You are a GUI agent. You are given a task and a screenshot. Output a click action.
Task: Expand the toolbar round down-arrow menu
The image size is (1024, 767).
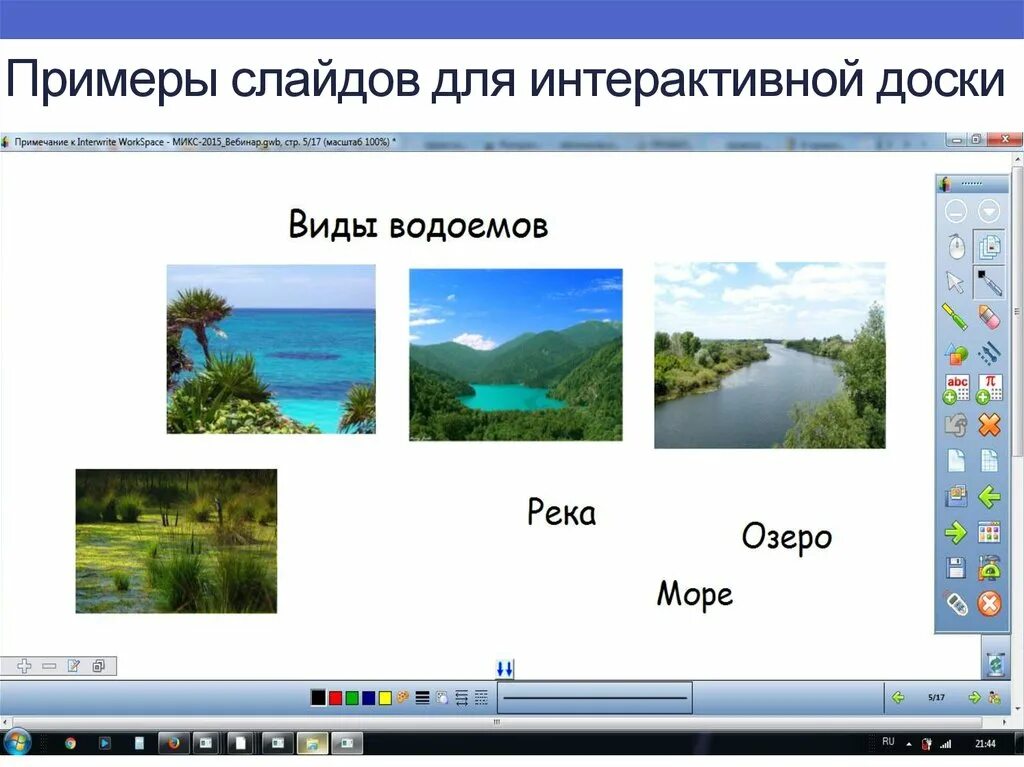pos(989,212)
